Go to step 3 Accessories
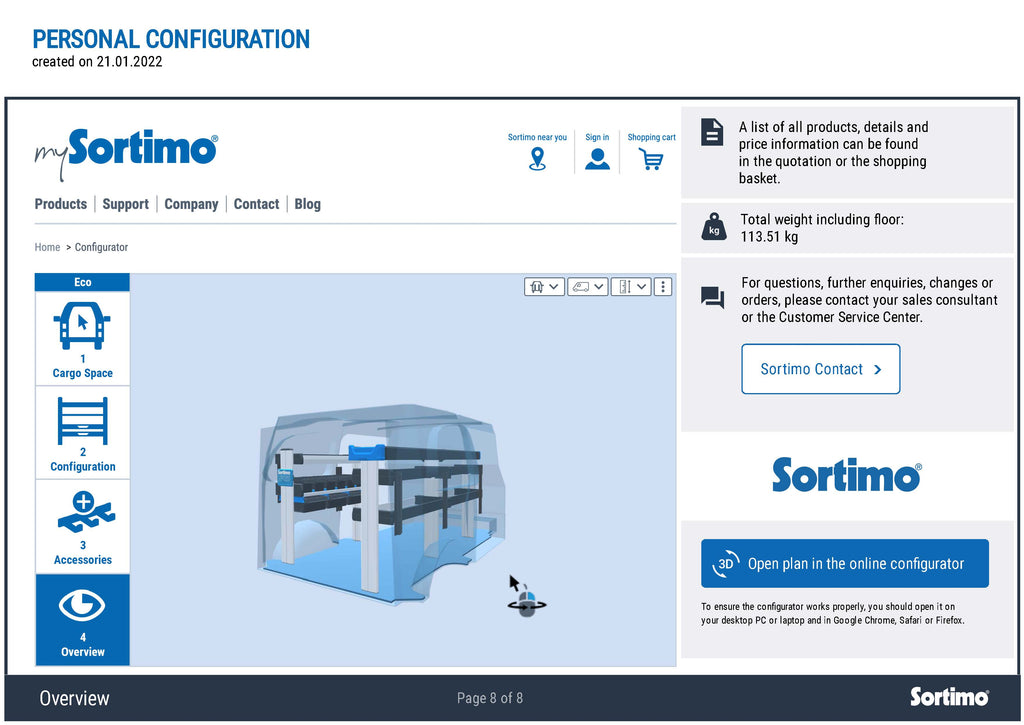Image resolution: width=1024 pixels, height=725 pixels. (x=82, y=526)
